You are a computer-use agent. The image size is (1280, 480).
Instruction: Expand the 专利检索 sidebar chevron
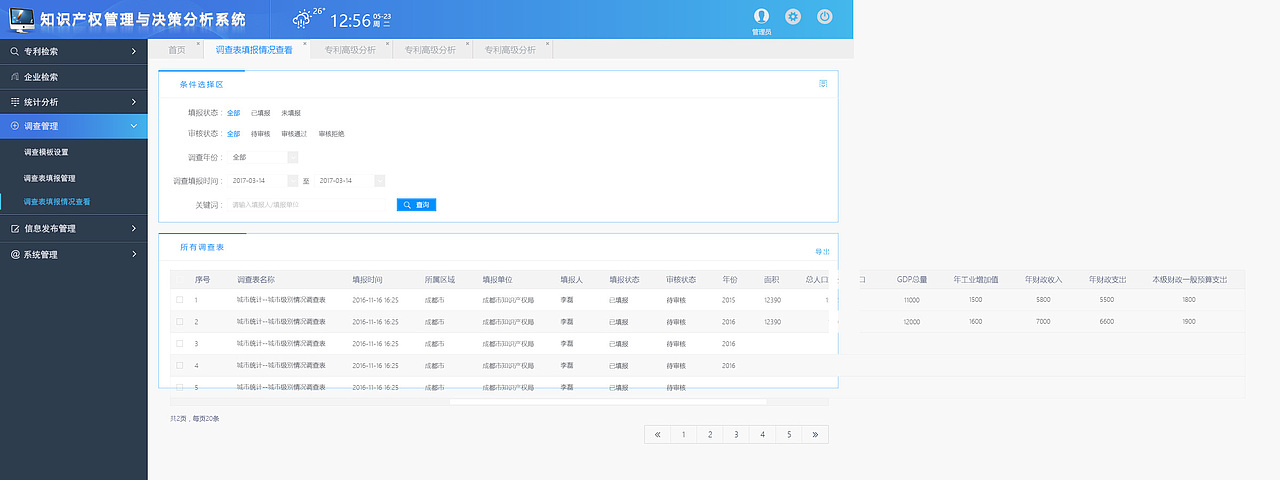(134, 51)
